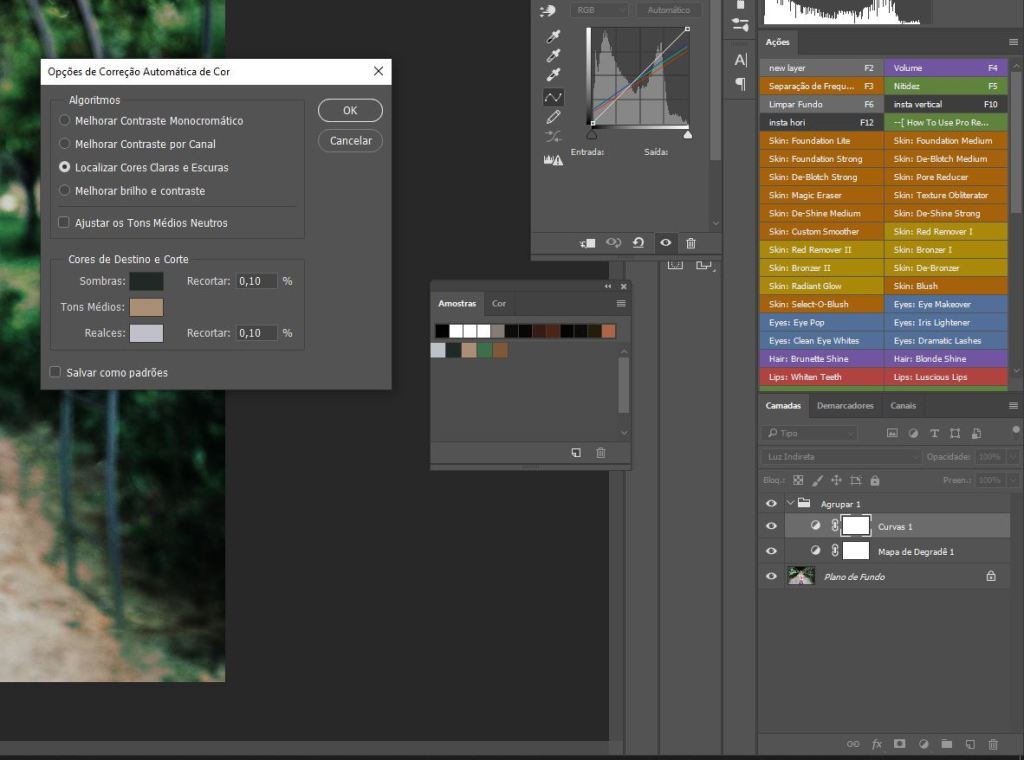Screen dimensions: 1024x760
Task: Hide the Plano de Fundo layer
Action: (771, 577)
